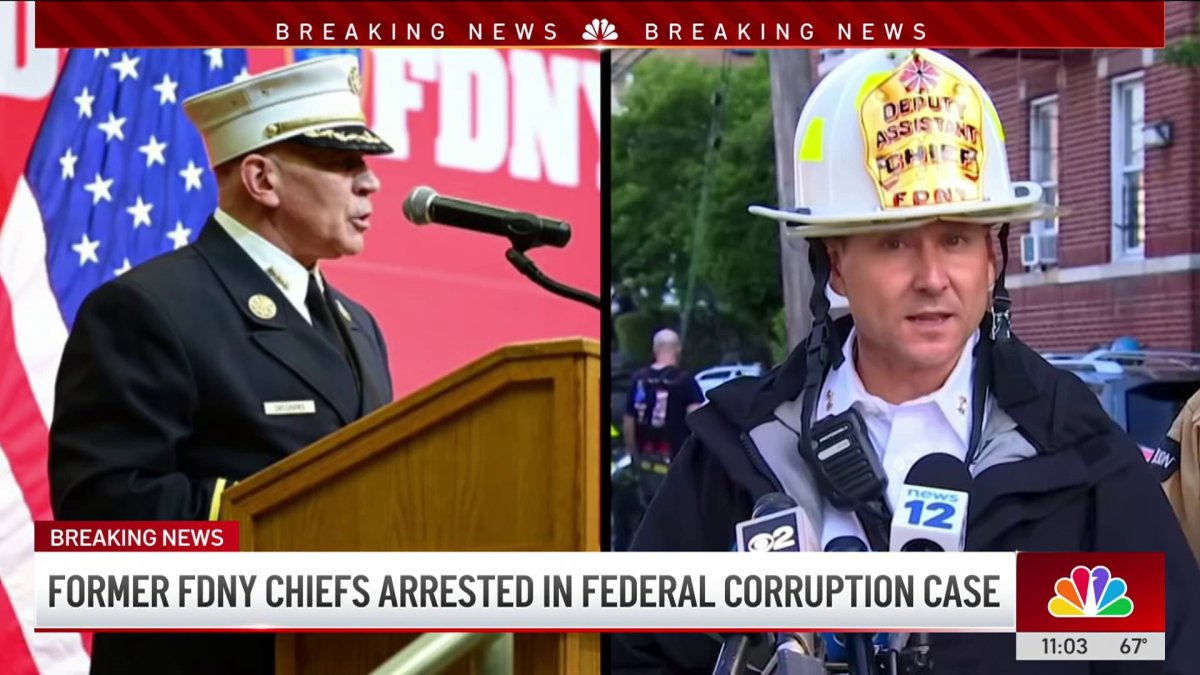The width and height of the screenshot is (1200, 675).
Task: Click the gold button on uniform jacket
Action: (261, 307)
